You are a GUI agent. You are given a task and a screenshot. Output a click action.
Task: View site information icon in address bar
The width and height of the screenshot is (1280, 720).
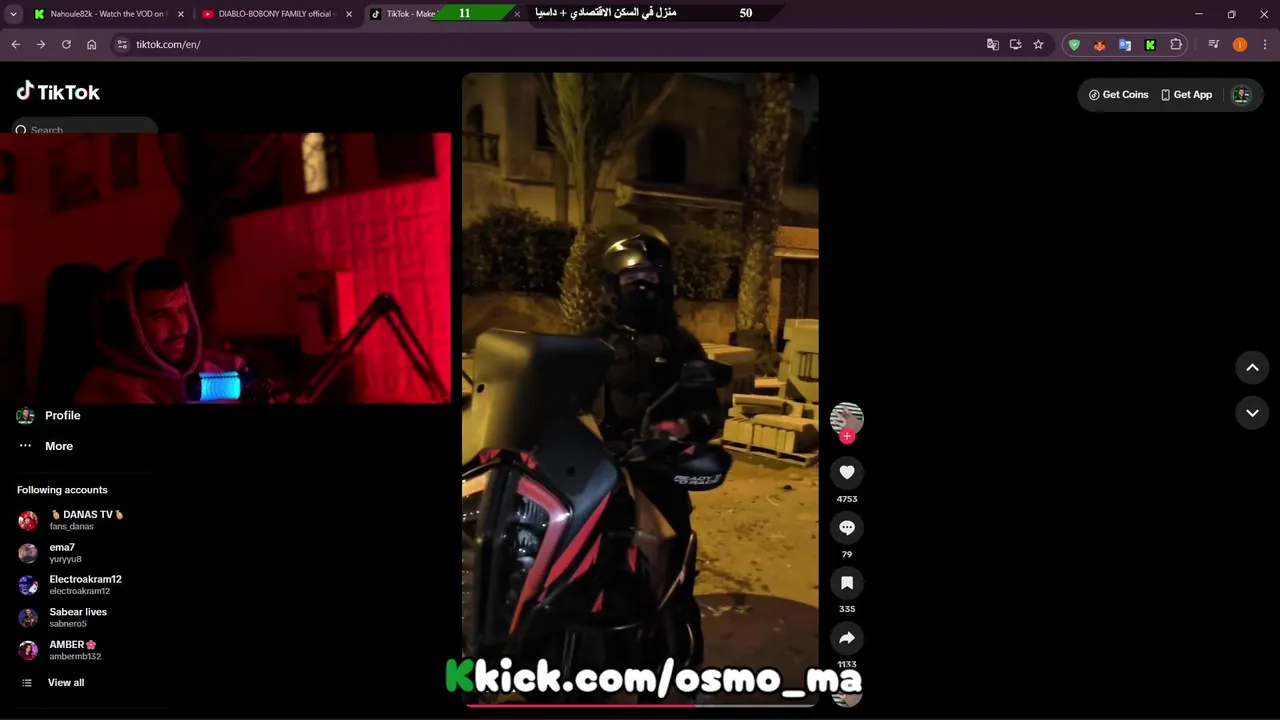click(x=122, y=44)
